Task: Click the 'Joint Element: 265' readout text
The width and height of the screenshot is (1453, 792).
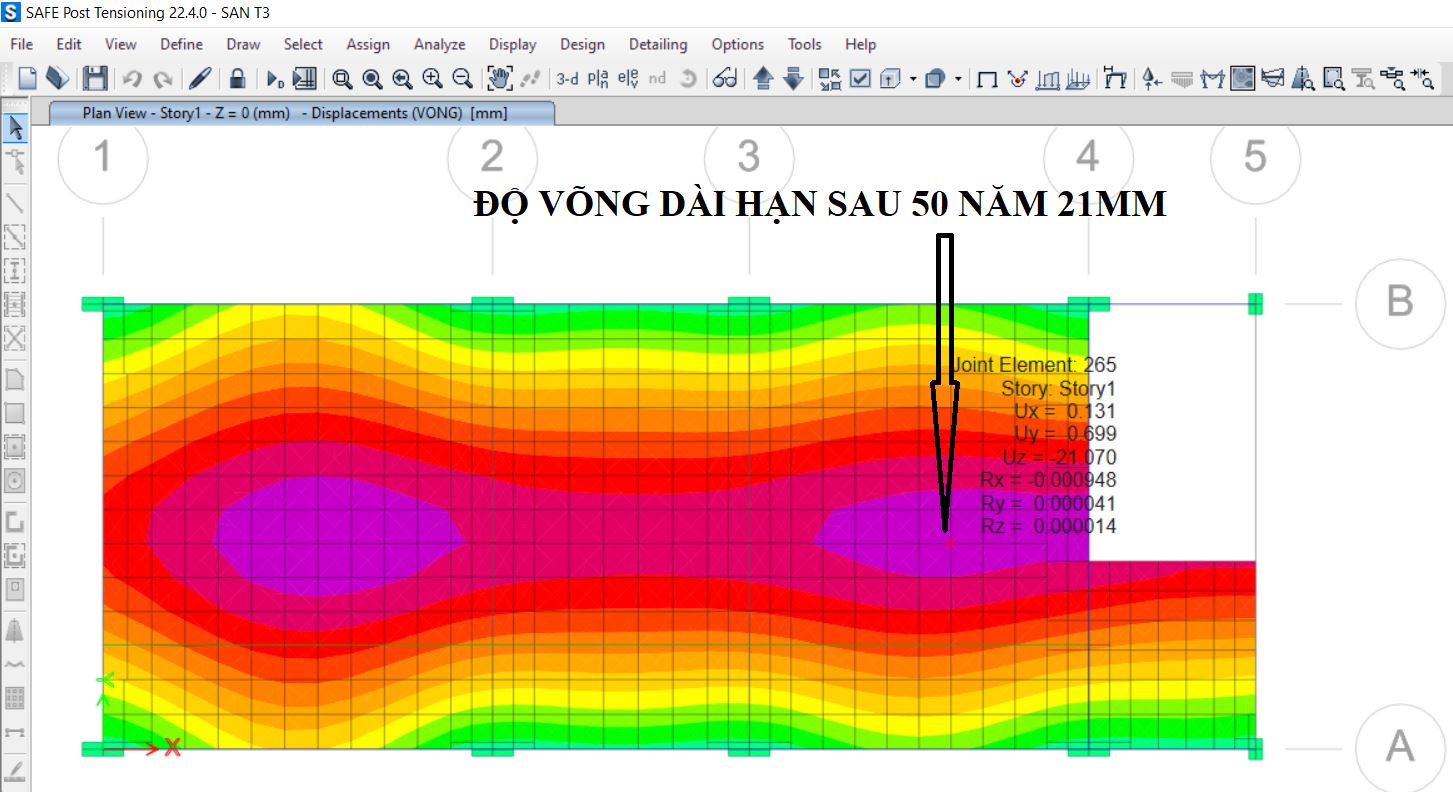Action: [1033, 365]
